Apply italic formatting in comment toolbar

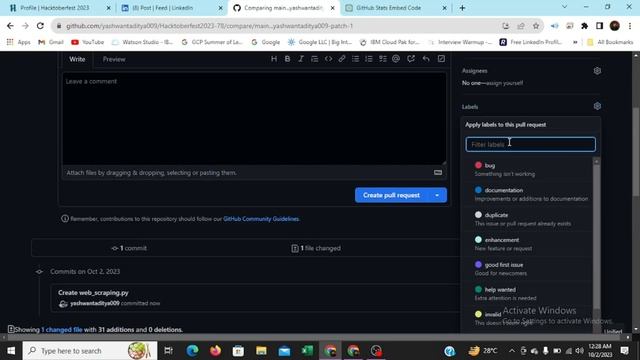[x=301, y=59]
